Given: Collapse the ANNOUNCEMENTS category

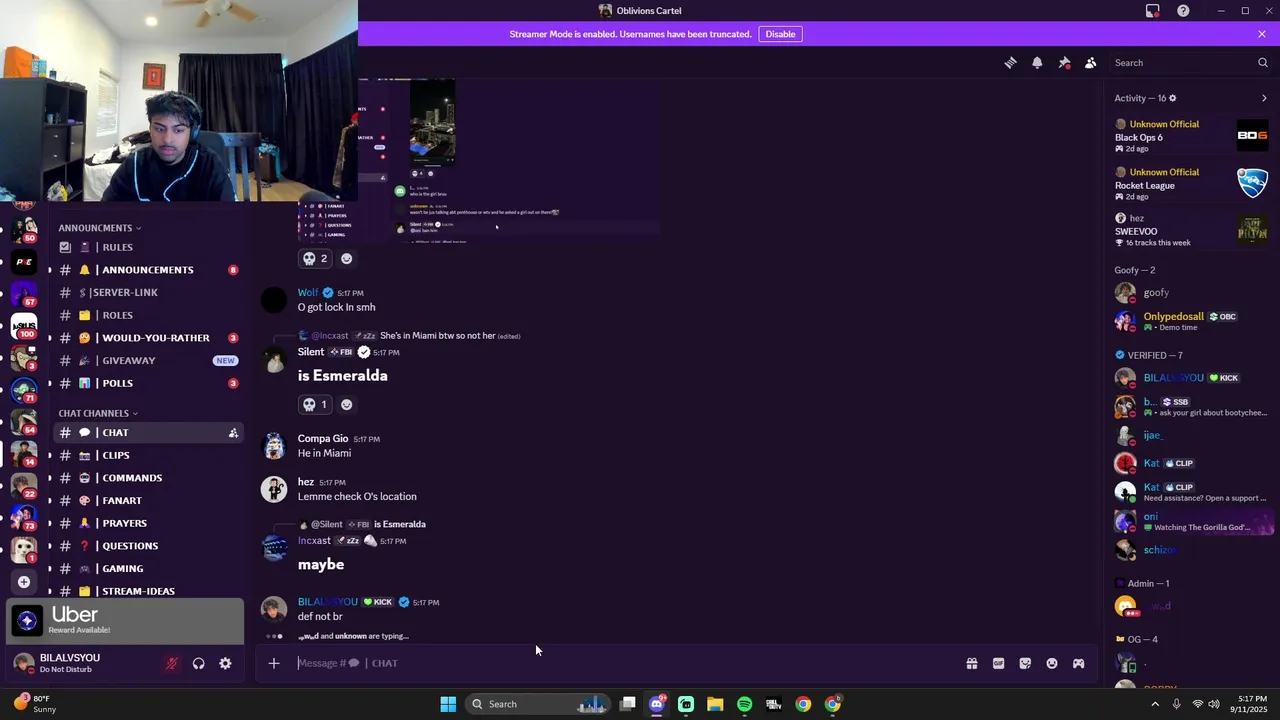Looking at the screenshot, I should click(99, 228).
